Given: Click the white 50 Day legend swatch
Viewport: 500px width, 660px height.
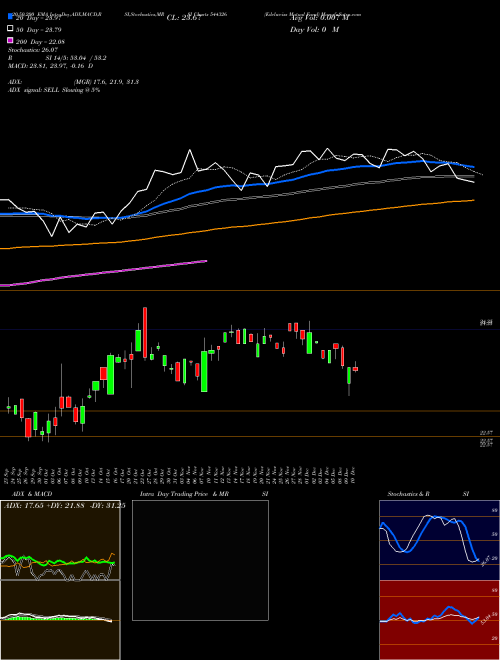Looking at the screenshot, I should pos(10,29).
